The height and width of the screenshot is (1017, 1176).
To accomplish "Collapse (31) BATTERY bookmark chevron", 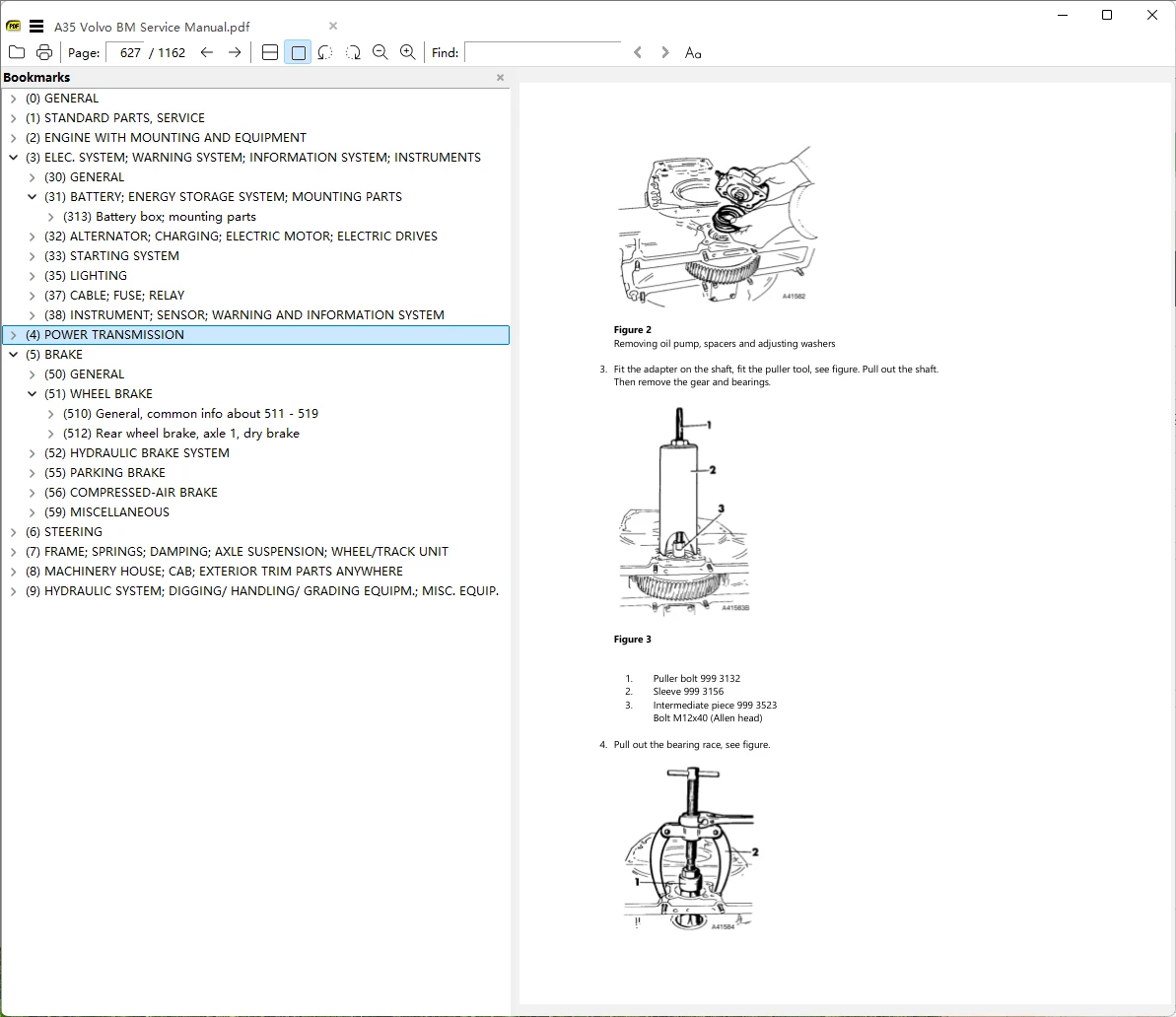I will (x=33, y=196).
